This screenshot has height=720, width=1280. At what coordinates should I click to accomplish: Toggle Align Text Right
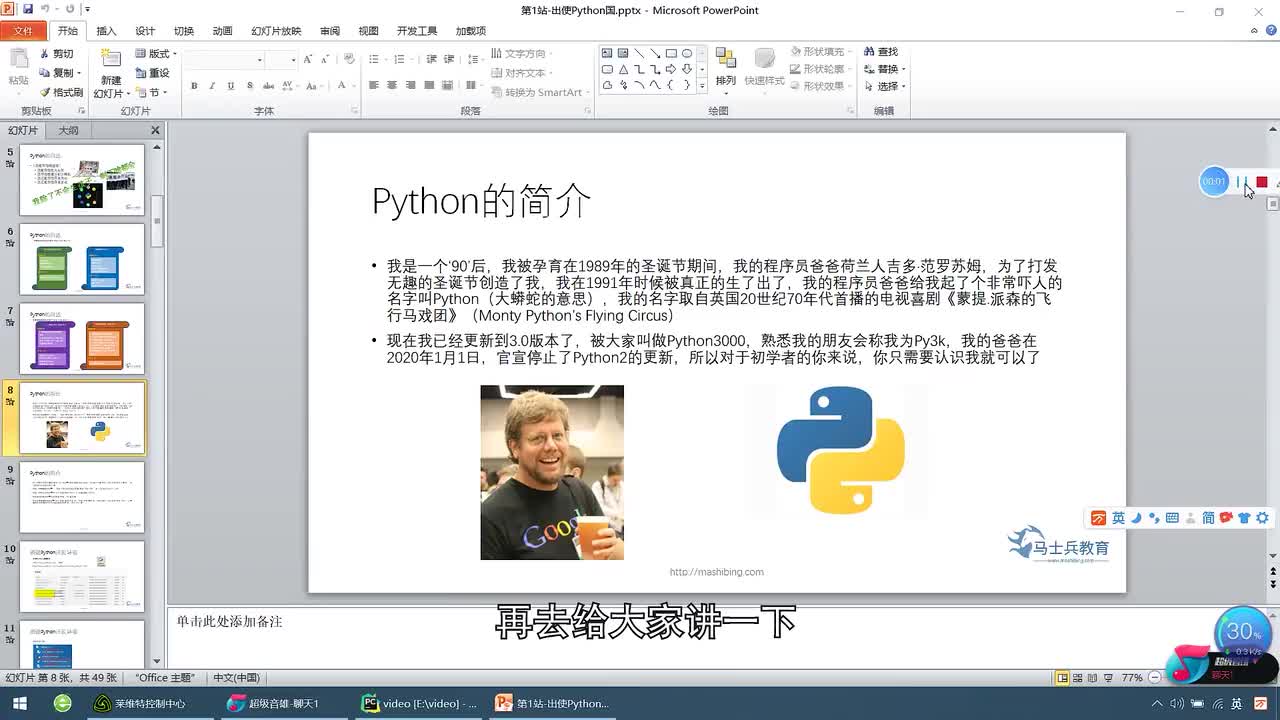click(x=410, y=86)
